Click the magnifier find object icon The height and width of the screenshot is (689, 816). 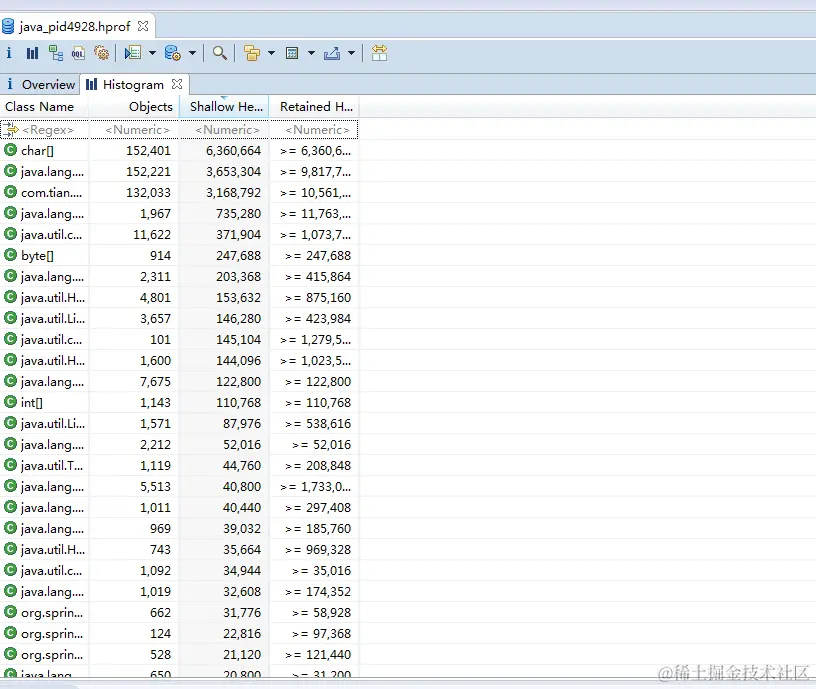pos(220,53)
